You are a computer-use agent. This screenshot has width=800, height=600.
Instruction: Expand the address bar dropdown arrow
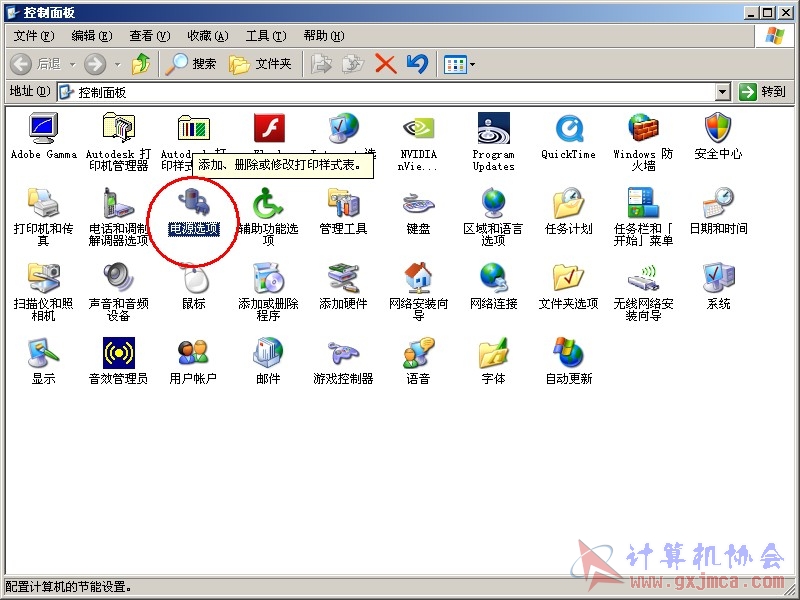tap(722, 92)
